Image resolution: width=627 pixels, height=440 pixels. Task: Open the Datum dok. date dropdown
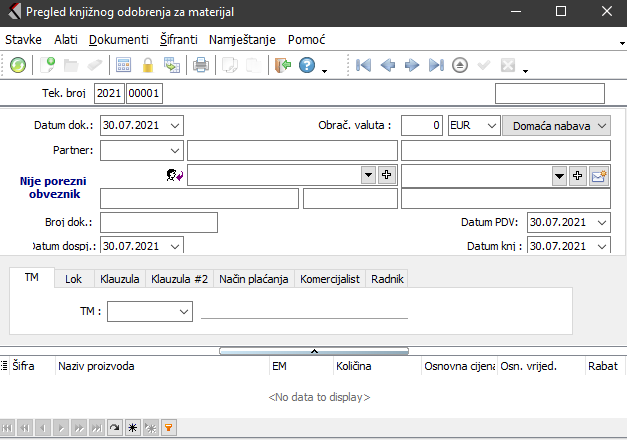click(x=176, y=125)
